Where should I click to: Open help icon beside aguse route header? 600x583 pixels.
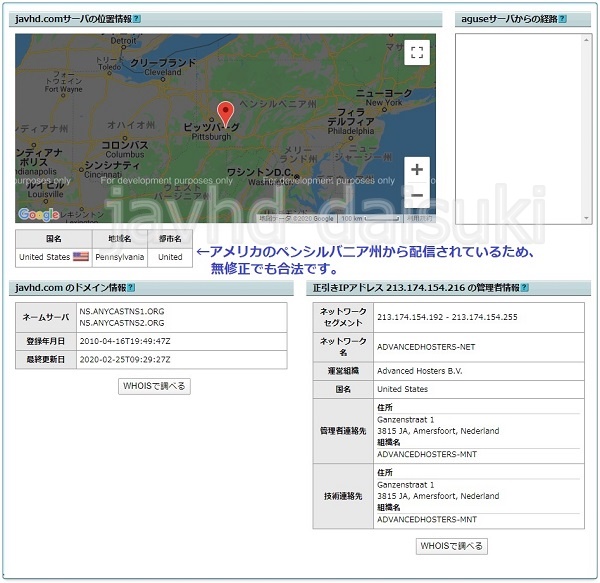tap(562, 19)
